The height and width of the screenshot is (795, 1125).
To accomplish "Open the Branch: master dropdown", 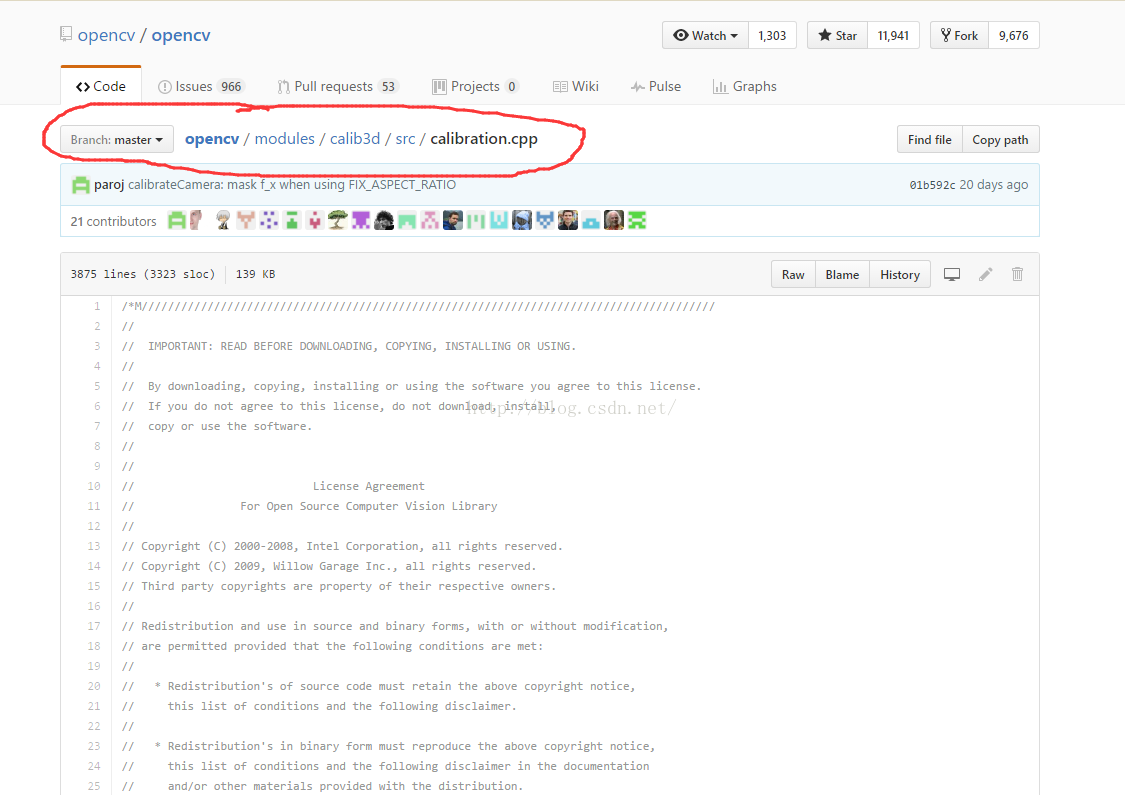I will coord(117,139).
